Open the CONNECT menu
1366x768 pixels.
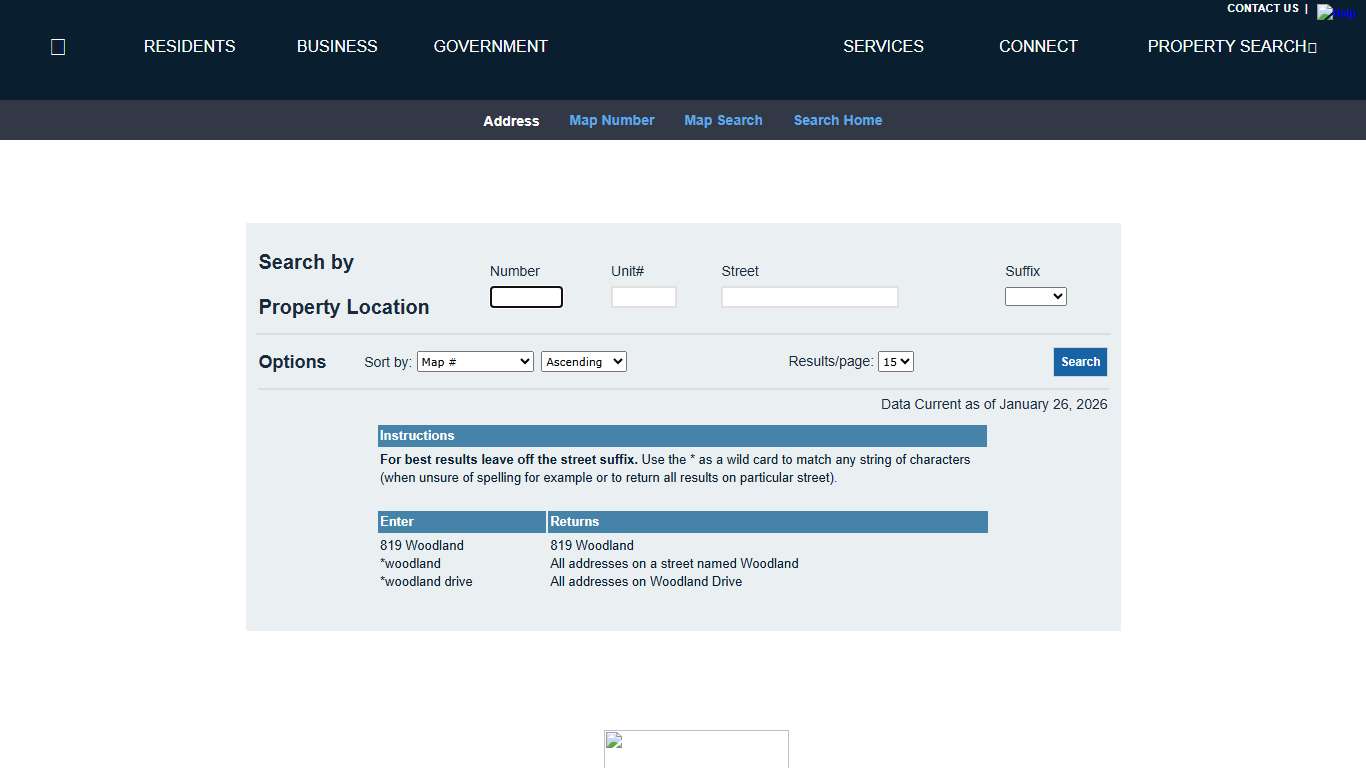click(1038, 47)
